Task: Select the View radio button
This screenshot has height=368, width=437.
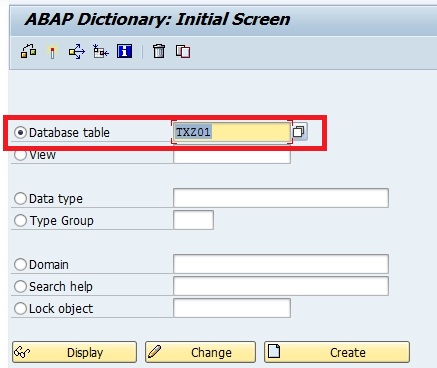Action: tap(20, 155)
